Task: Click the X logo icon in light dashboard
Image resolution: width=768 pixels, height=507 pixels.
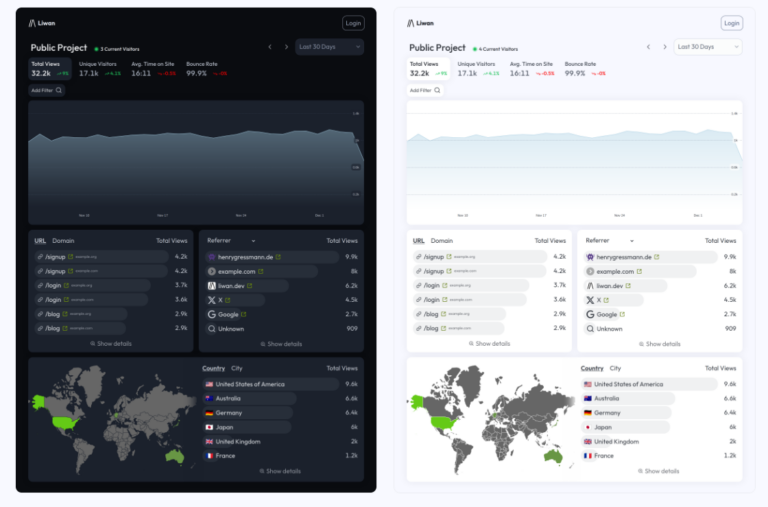Action: click(x=590, y=300)
